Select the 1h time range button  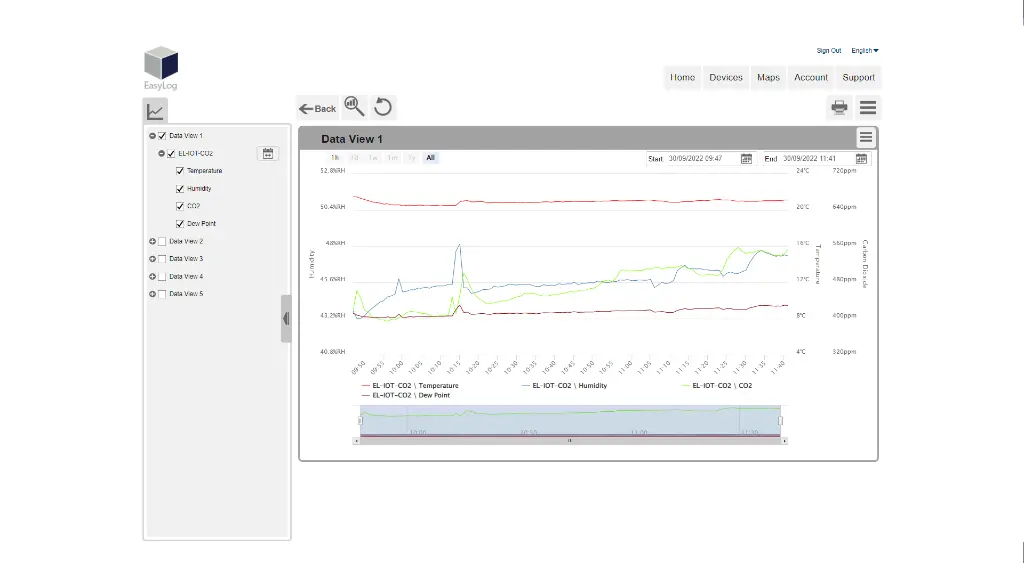pos(335,158)
